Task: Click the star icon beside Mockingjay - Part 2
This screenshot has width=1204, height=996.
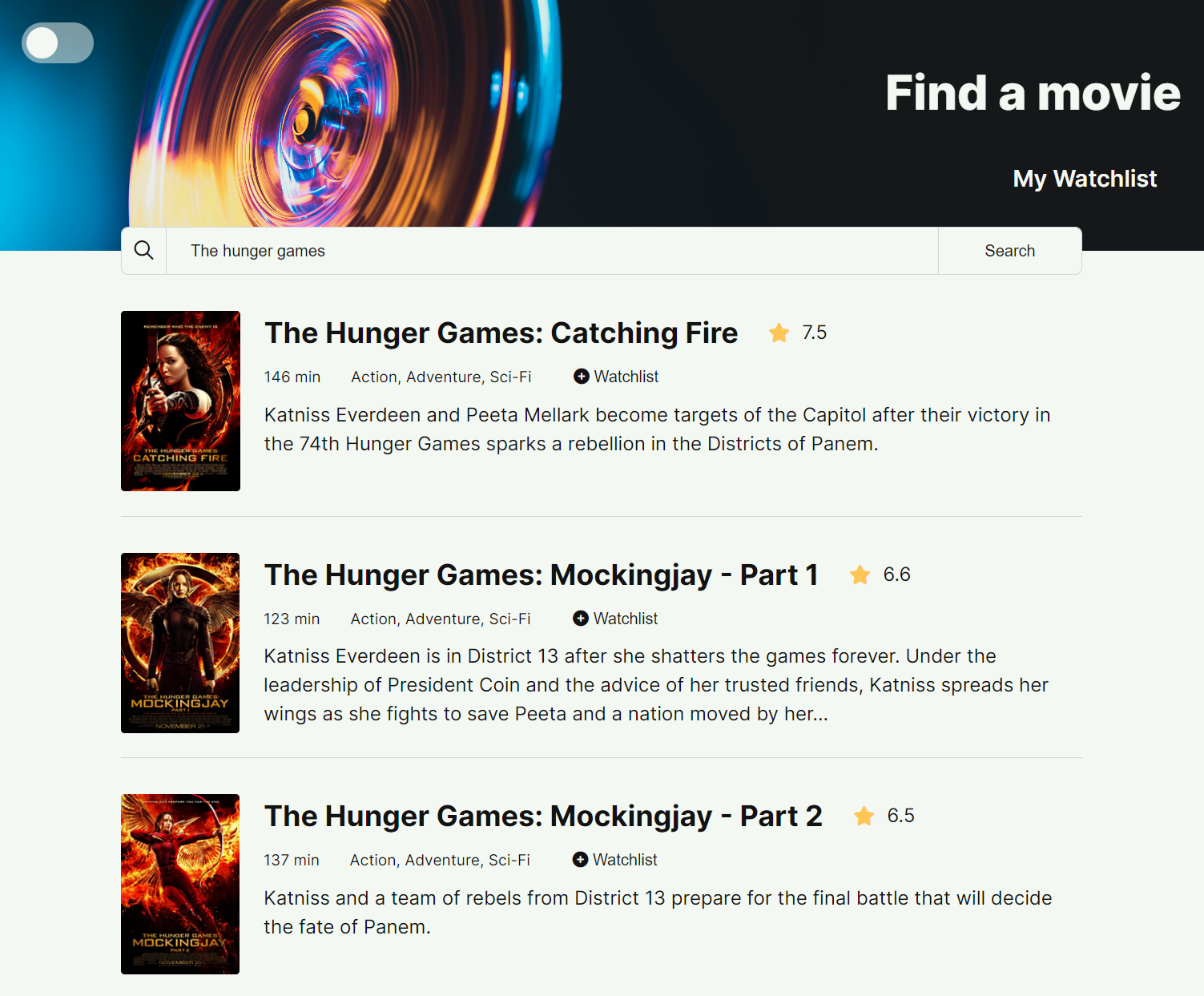Action: pos(864,816)
